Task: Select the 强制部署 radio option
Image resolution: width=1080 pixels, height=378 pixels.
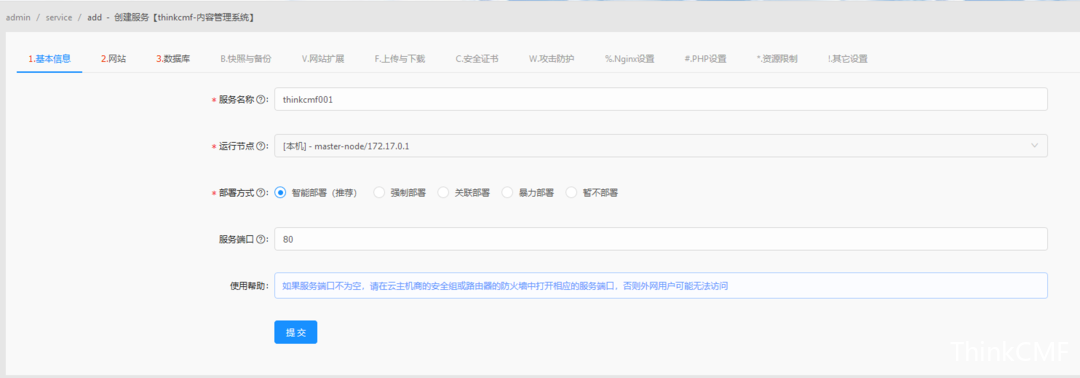Action: coord(379,193)
